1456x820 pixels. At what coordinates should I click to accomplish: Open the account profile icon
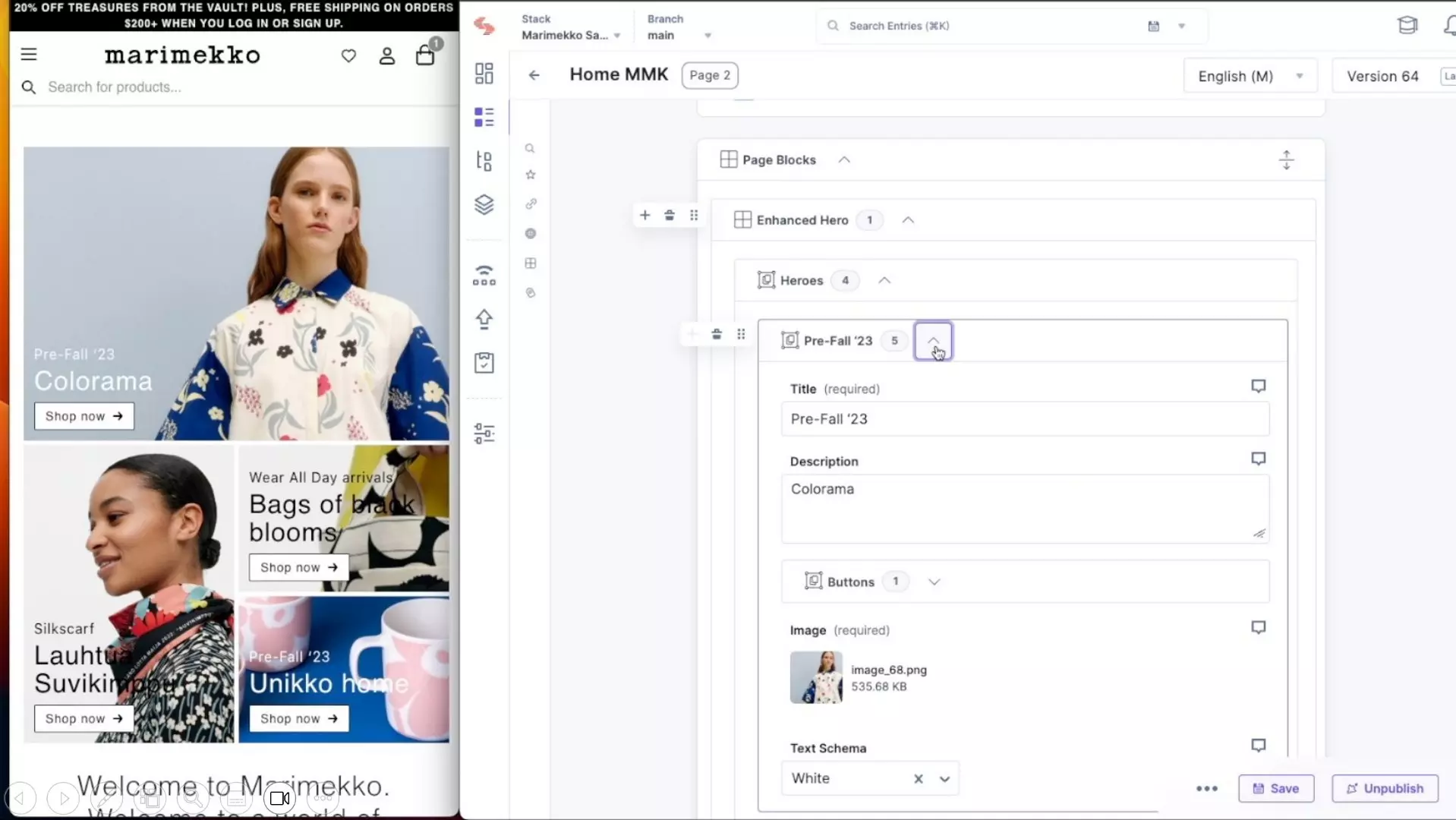tap(387, 55)
